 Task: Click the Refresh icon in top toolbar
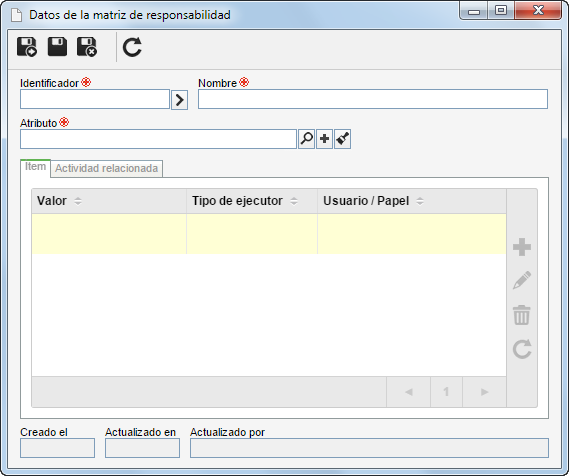pos(132,47)
